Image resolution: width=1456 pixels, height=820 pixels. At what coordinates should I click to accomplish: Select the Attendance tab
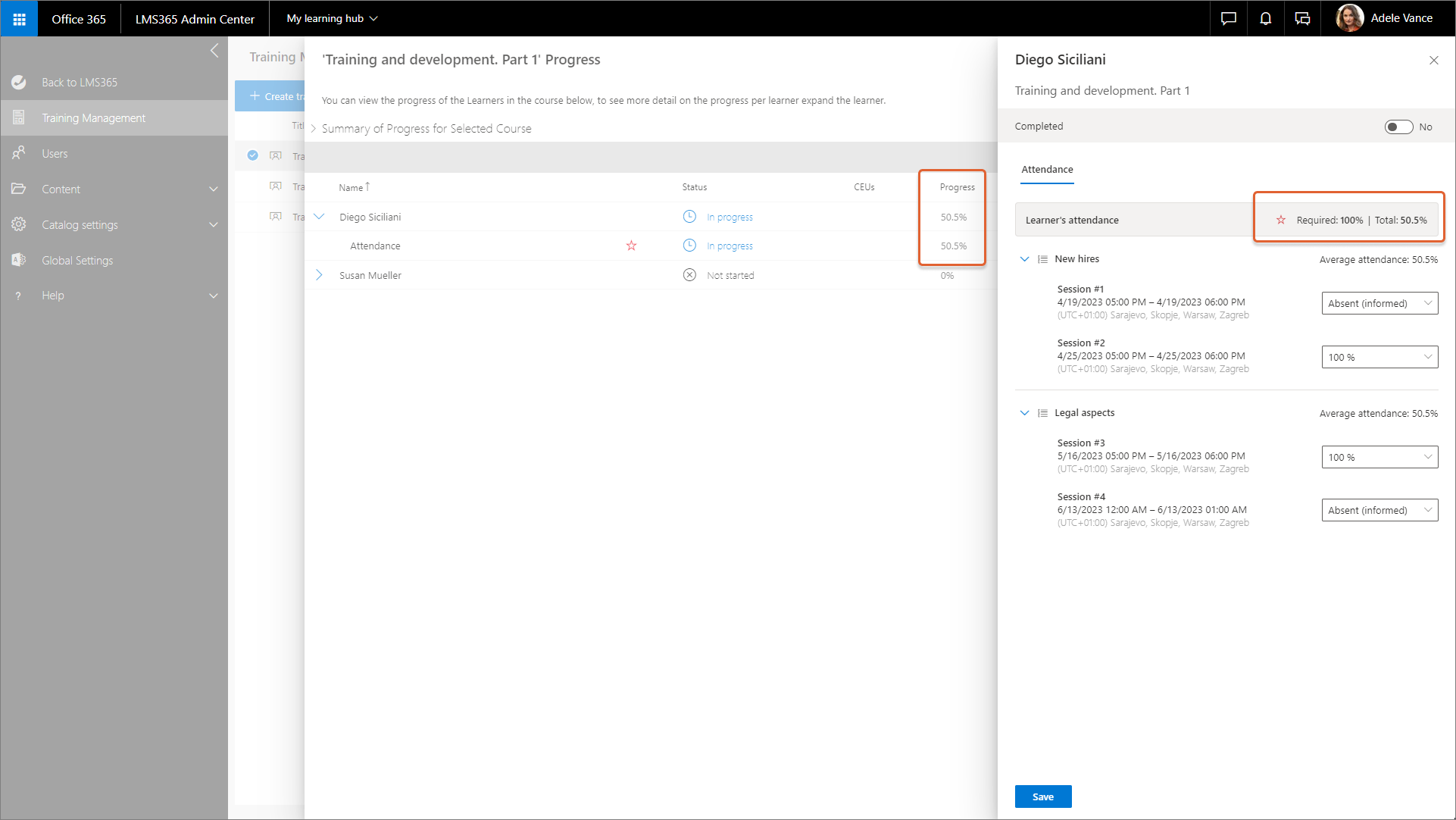click(x=1047, y=170)
